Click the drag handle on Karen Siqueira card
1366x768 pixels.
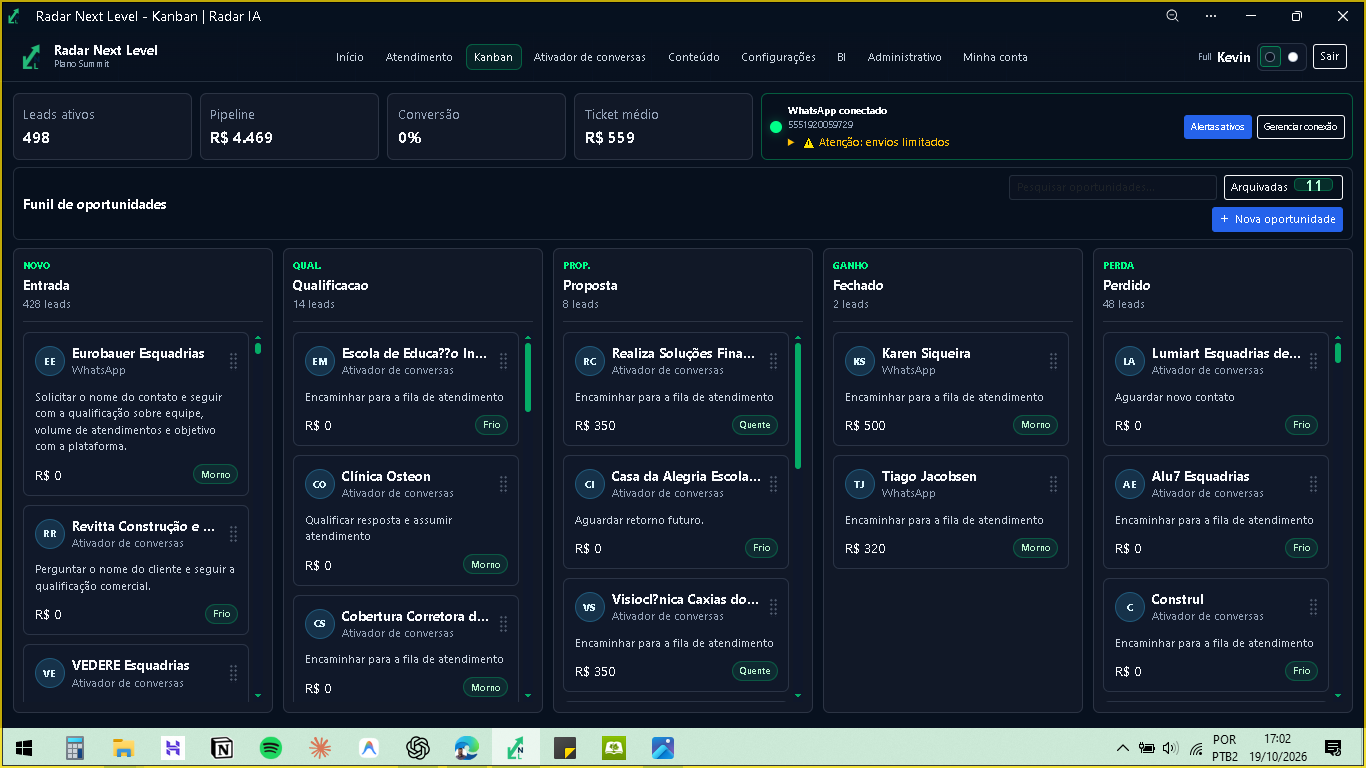pos(1053,361)
